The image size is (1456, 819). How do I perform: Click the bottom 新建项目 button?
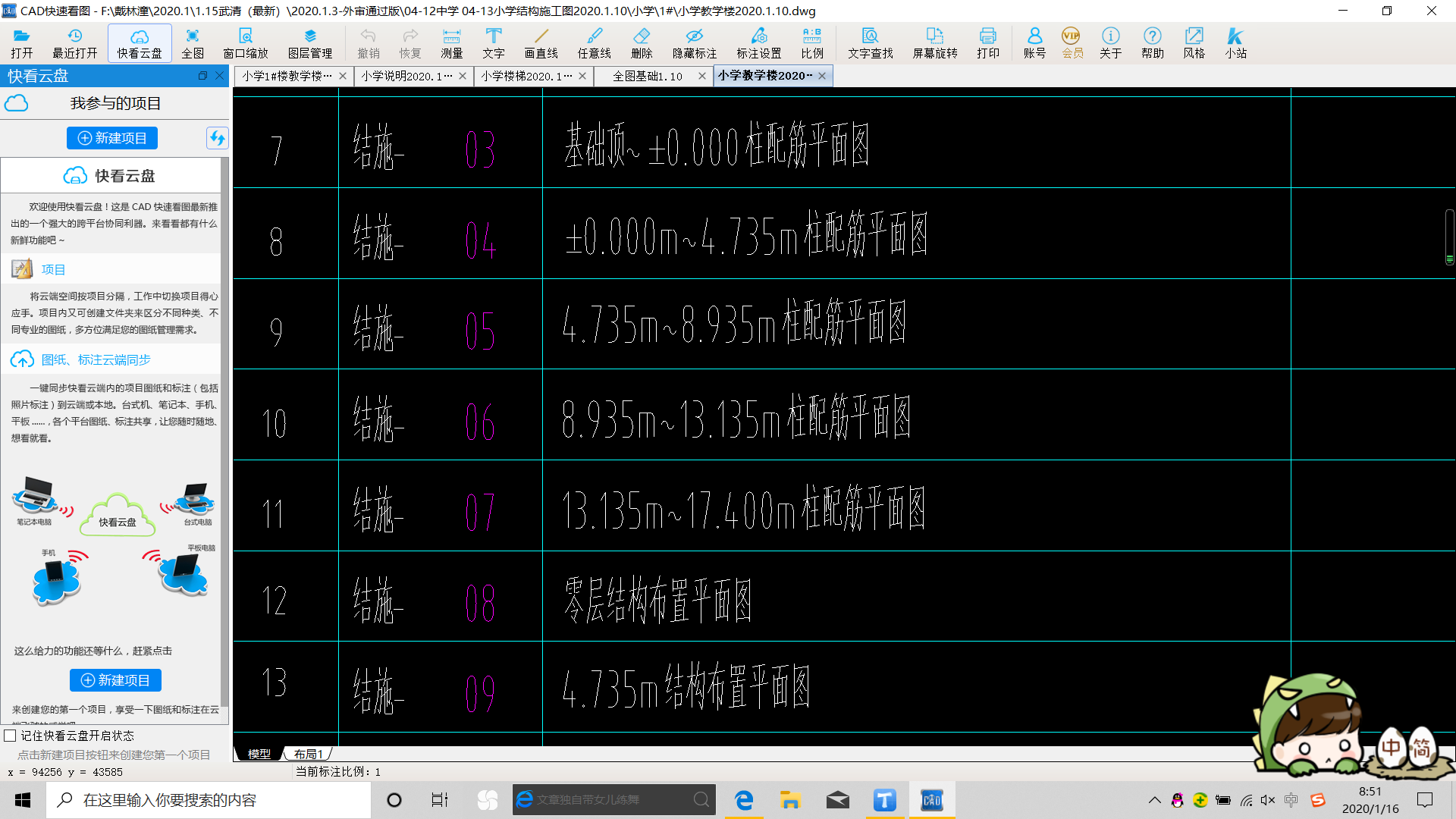pos(115,680)
